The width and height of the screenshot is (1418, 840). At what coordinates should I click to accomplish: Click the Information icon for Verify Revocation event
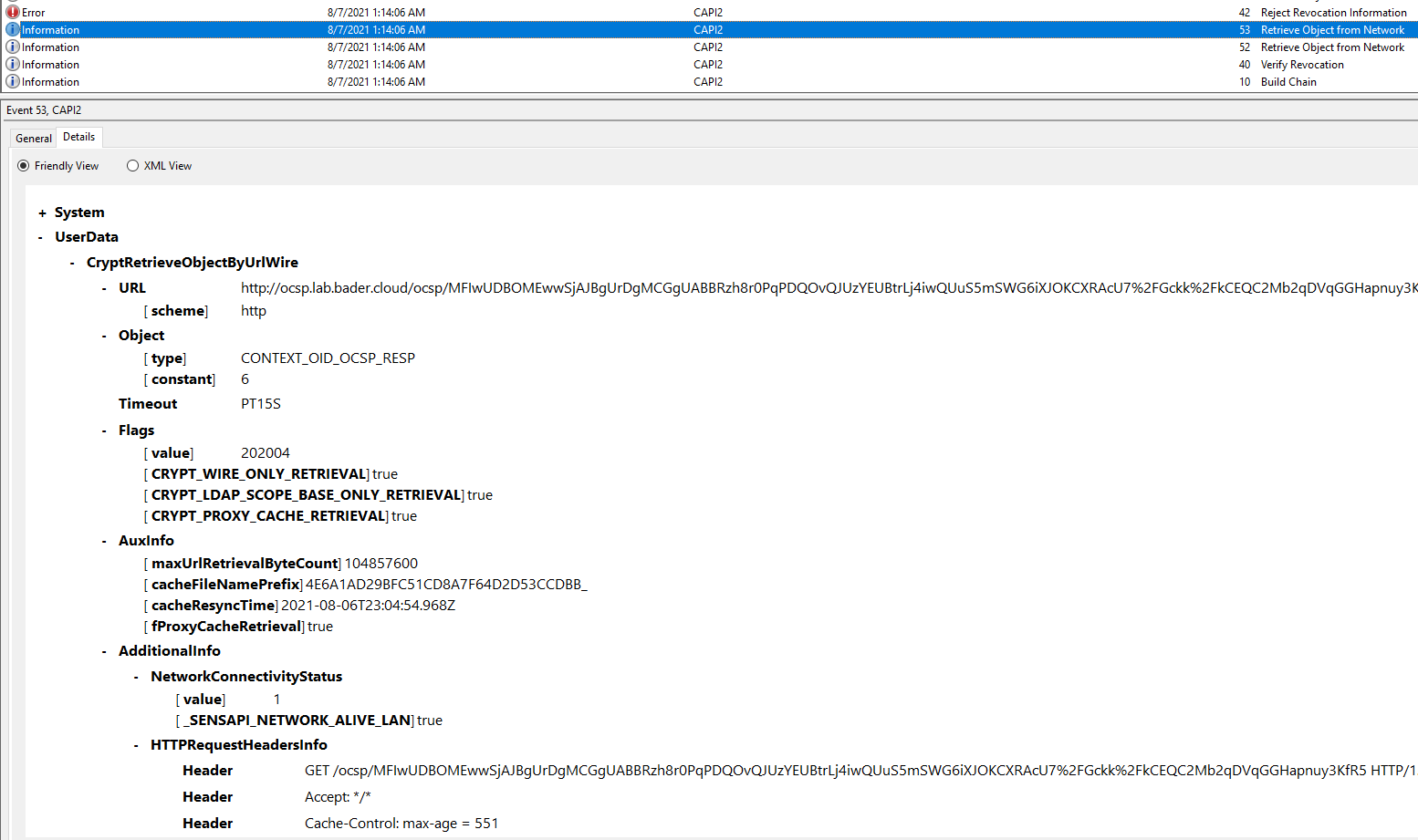[13, 64]
